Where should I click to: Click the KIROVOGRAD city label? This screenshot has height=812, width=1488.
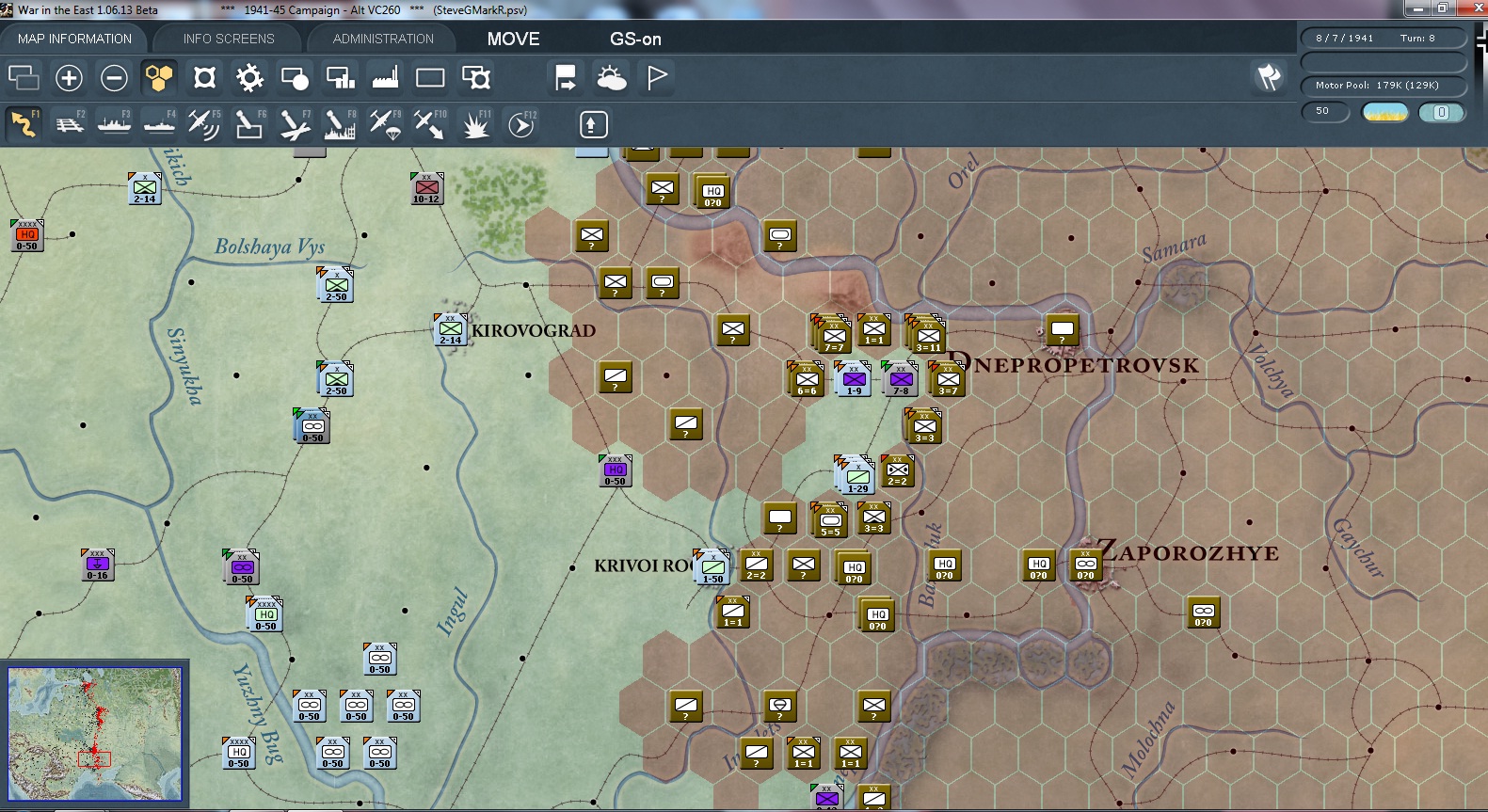534,331
